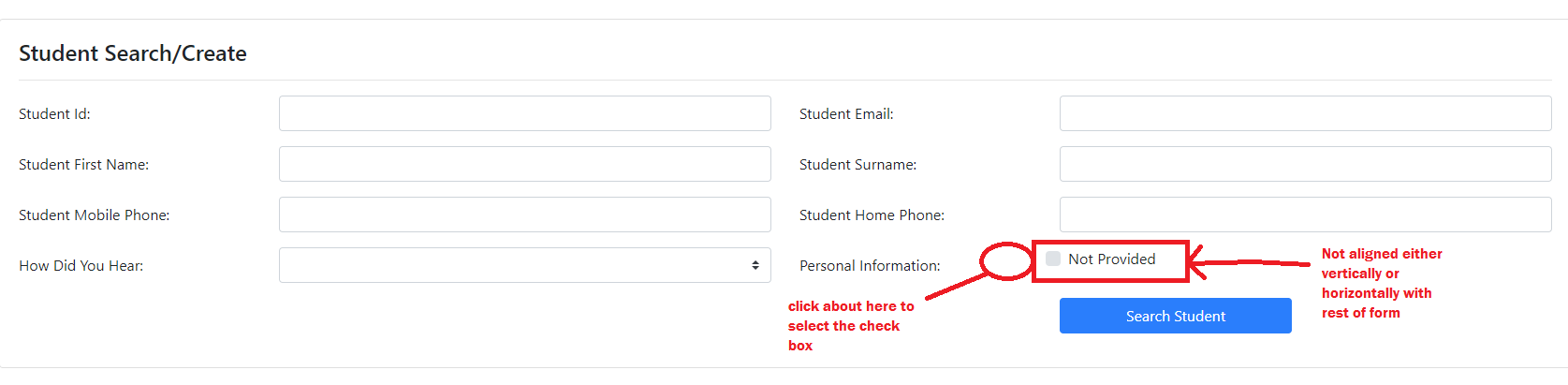Image resolution: width=1568 pixels, height=385 pixels.
Task: Click into the Student Mobile Phone field
Action: tap(525, 215)
